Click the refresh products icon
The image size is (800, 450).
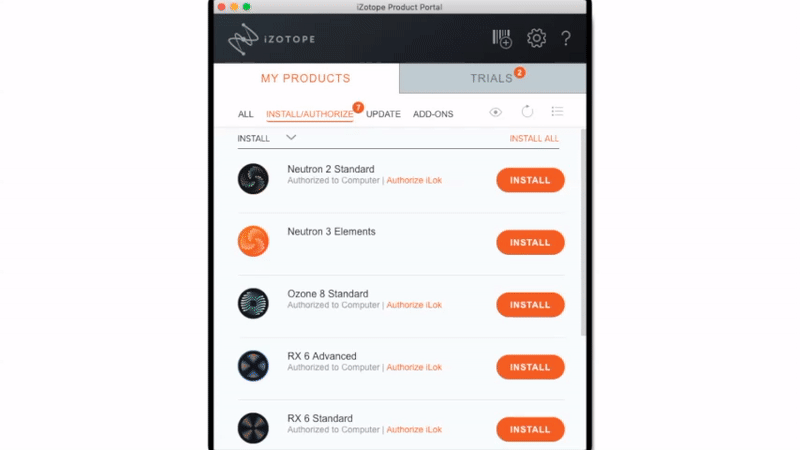tap(527, 111)
